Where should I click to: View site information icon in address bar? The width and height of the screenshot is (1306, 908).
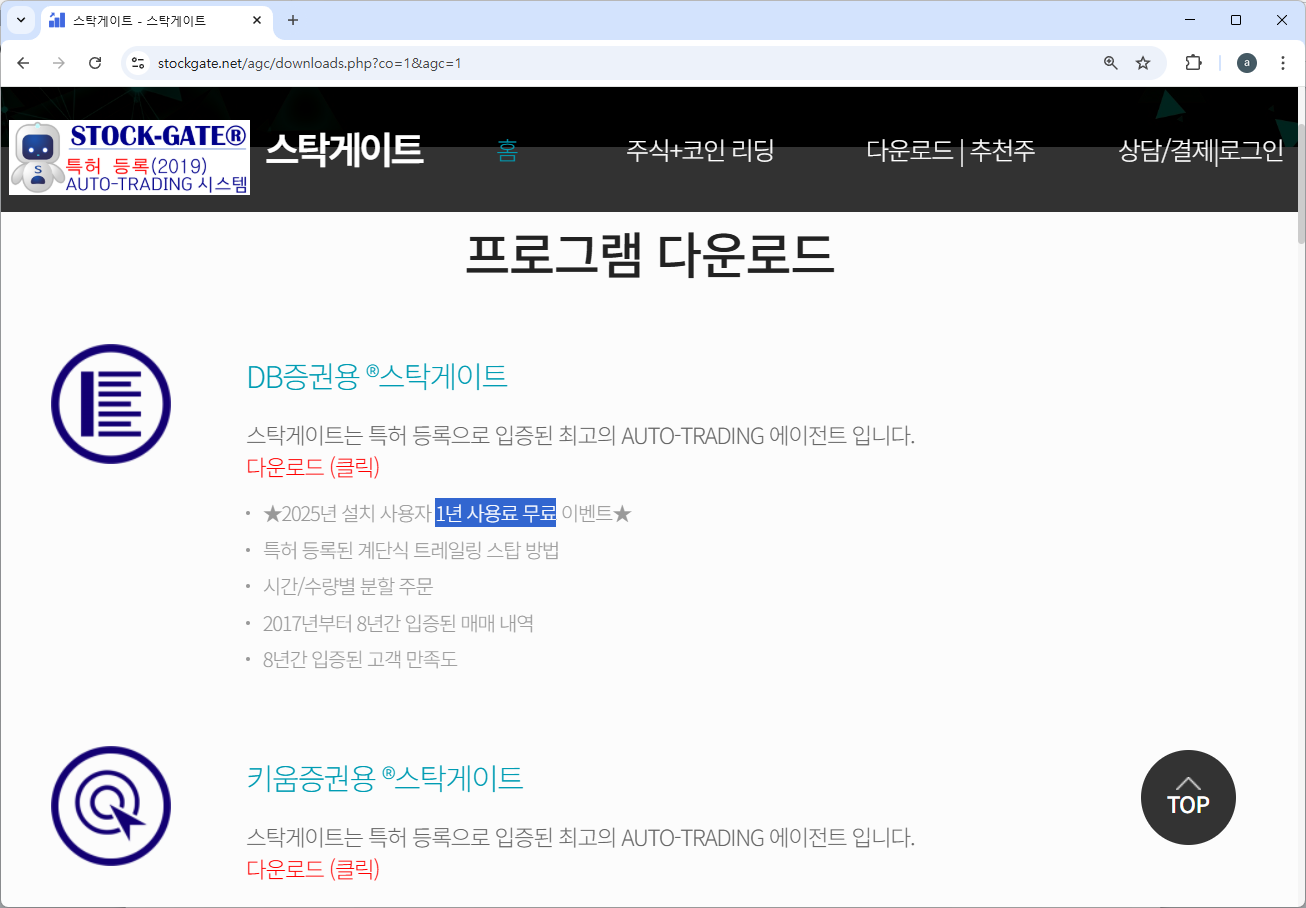(x=139, y=63)
